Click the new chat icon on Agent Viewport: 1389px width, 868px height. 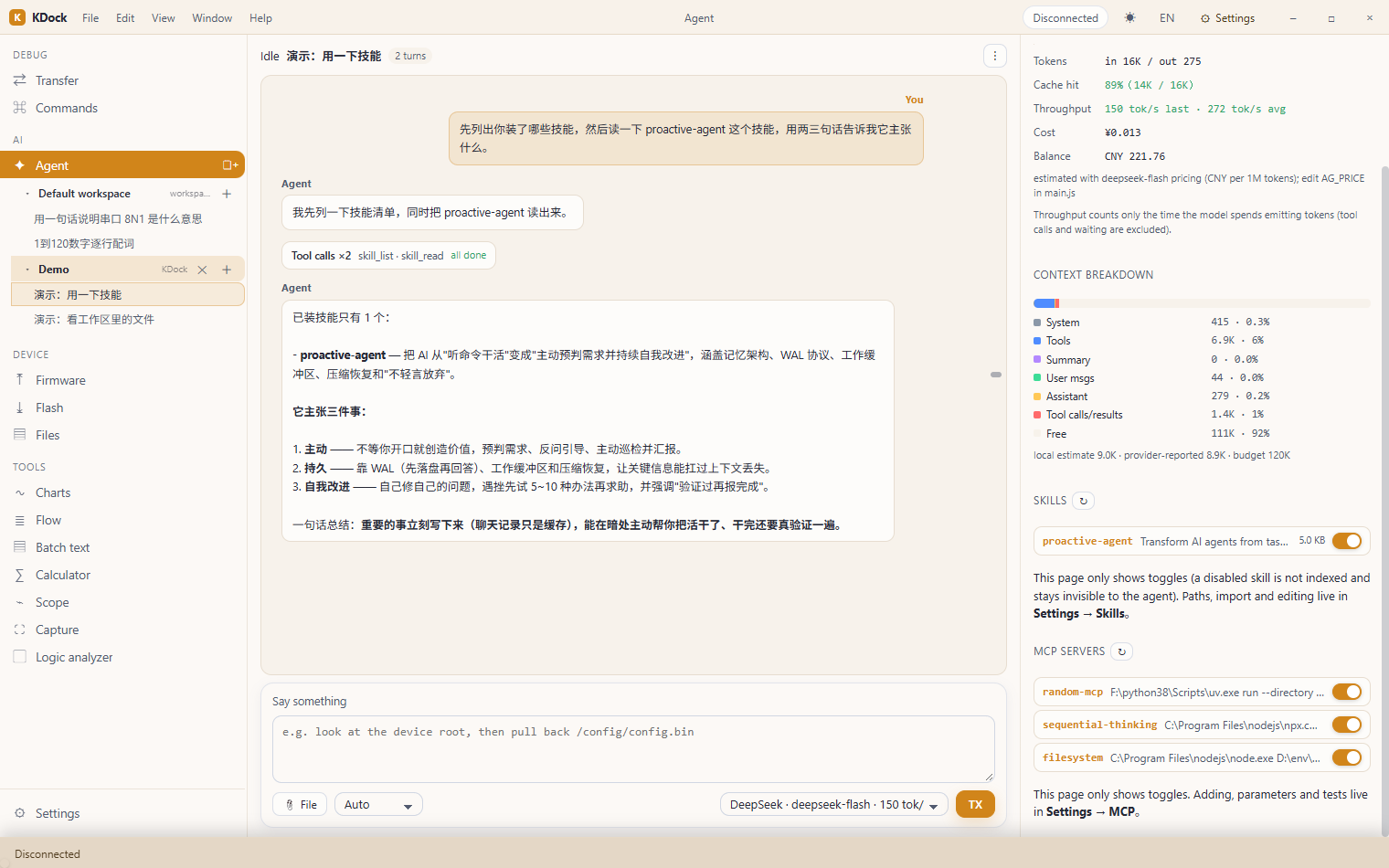[x=230, y=165]
